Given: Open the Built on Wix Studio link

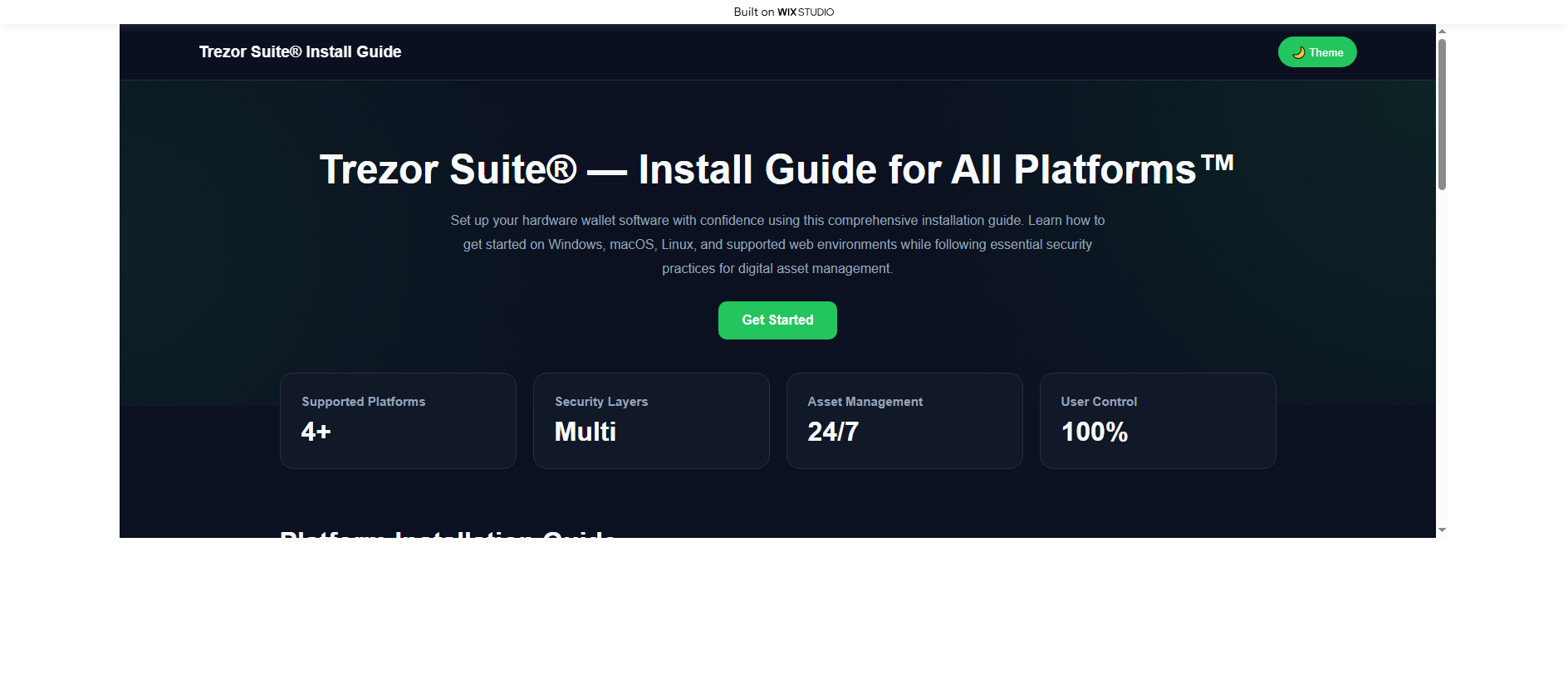Looking at the screenshot, I should pyautogui.click(x=783, y=12).
